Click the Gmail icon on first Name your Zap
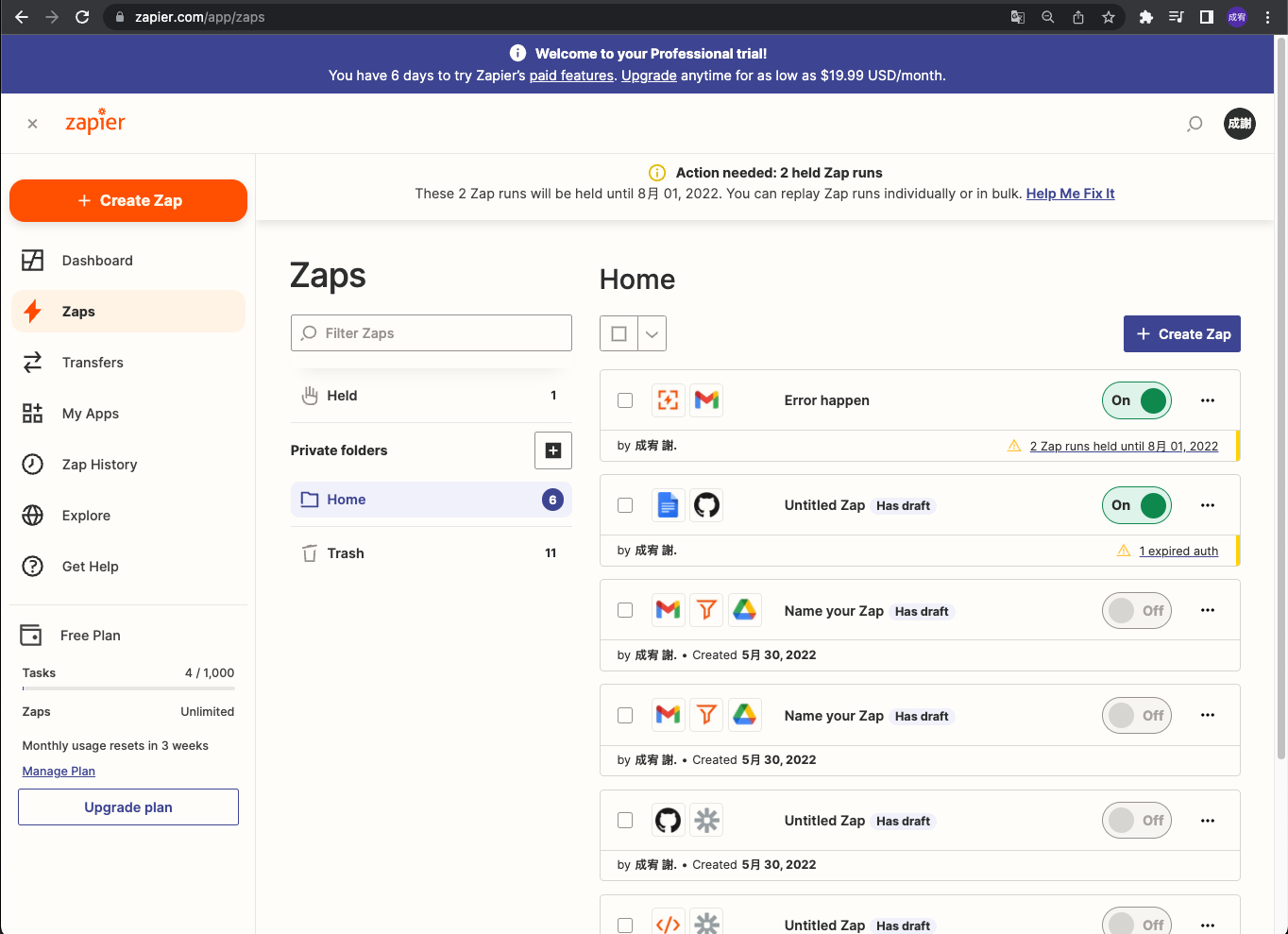This screenshot has width=1288, height=934. coord(668,610)
